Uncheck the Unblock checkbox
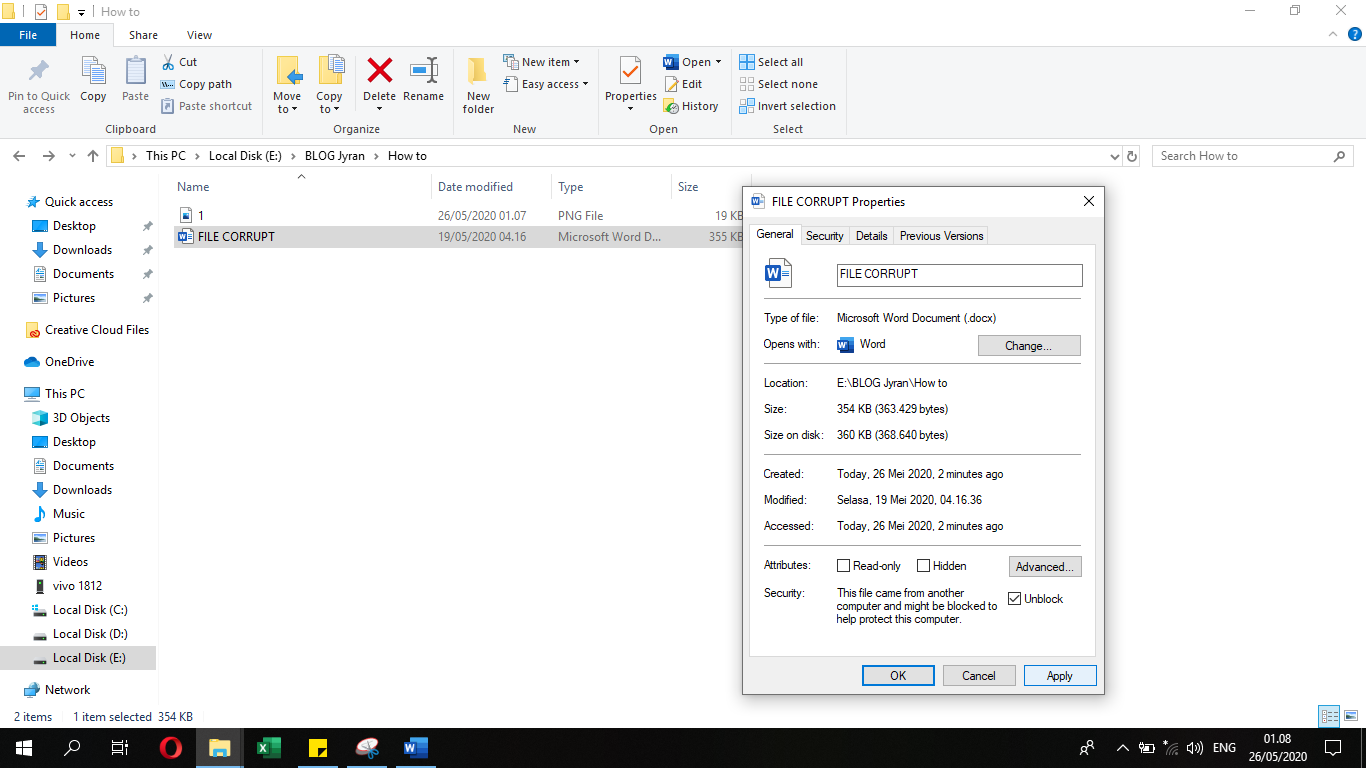Viewport: 1366px width, 768px height. tap(1015, 599)
